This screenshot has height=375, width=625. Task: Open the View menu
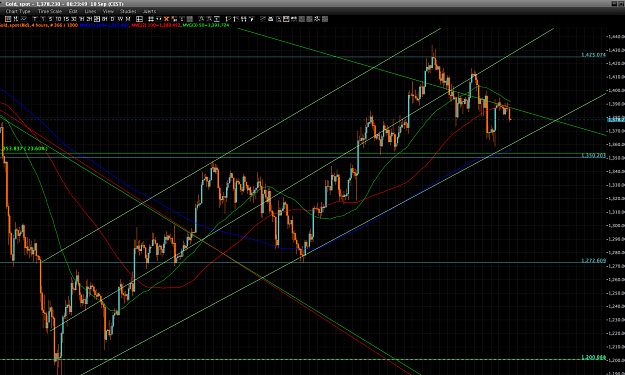click(108, 11)
